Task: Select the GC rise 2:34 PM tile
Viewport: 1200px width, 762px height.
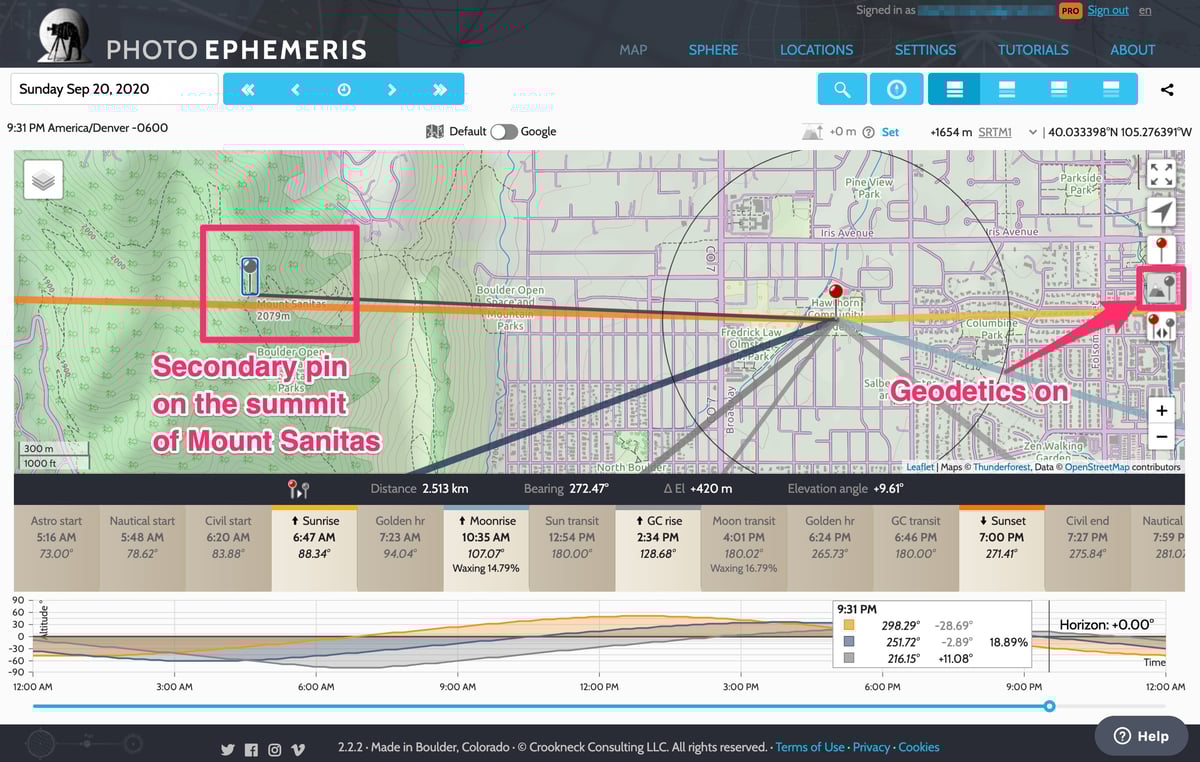Action: click(x=658, y=547)
